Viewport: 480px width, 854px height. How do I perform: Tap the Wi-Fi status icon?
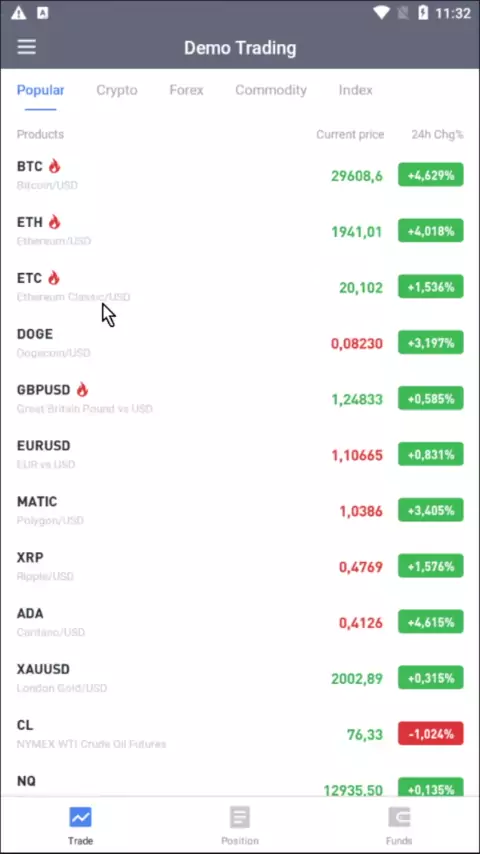pos(381,13)
